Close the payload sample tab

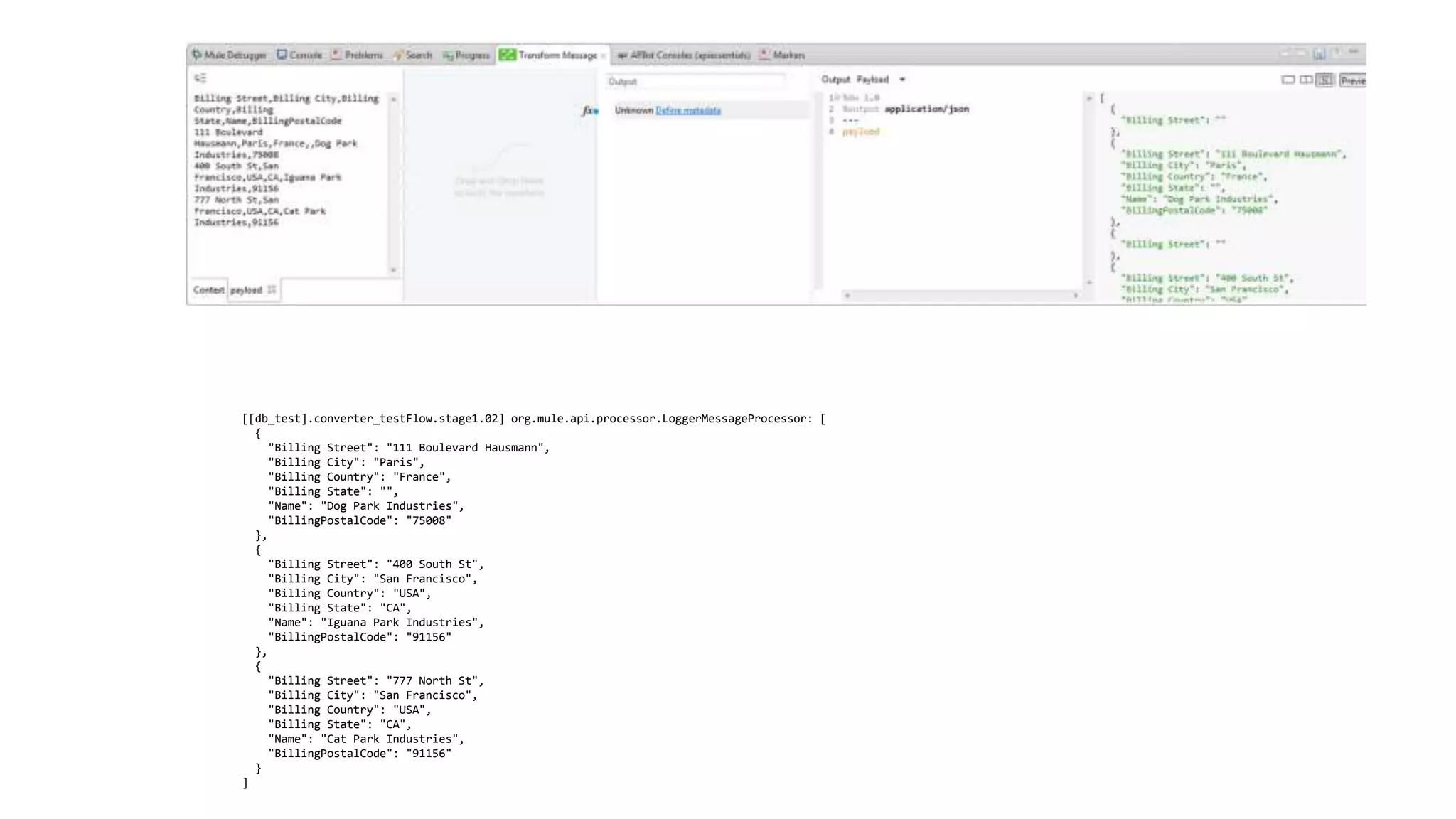point(272,290)
